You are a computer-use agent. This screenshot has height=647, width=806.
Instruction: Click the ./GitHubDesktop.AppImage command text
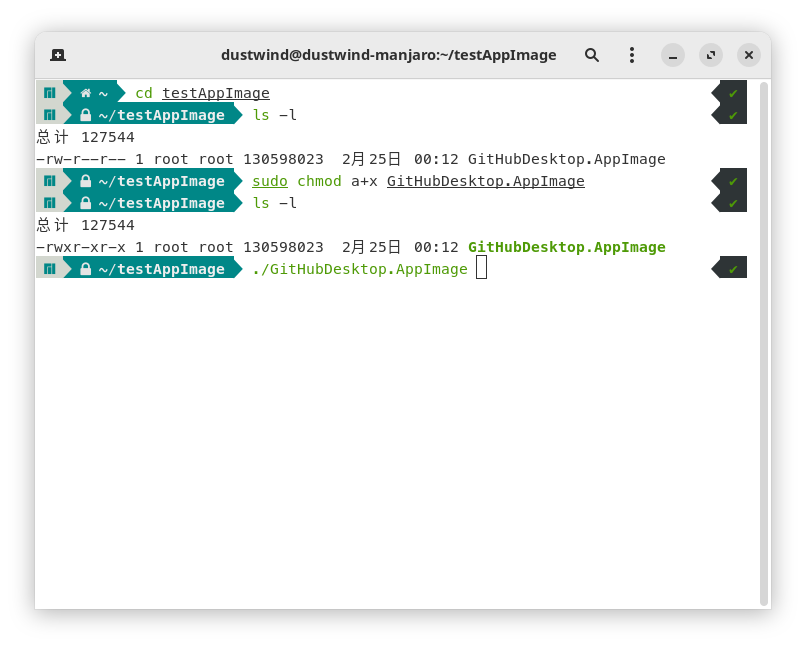(x=360, y=269)
